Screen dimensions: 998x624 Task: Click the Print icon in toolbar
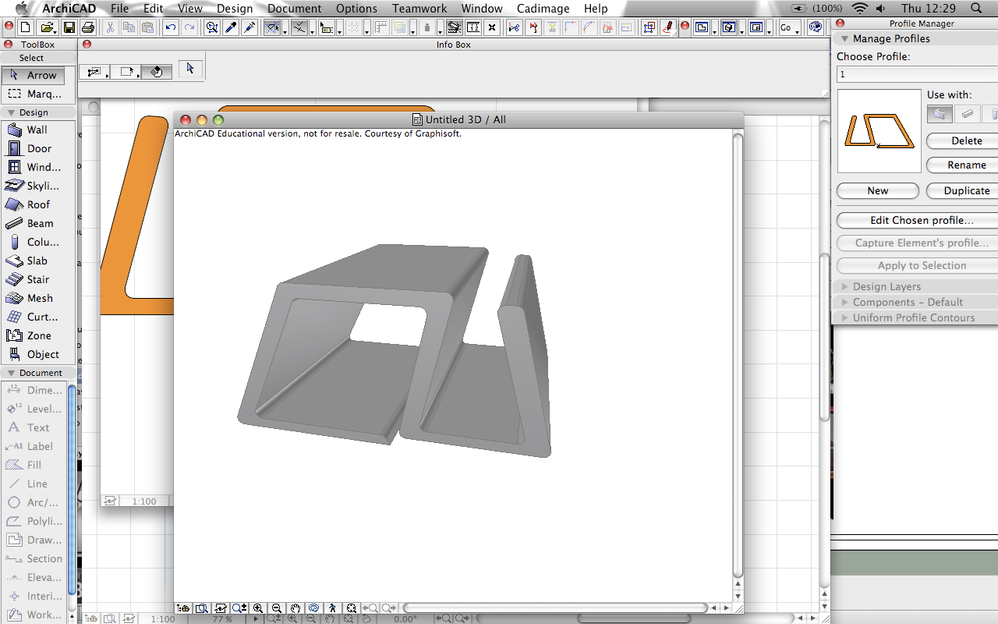pyautogui.click(x=88, y=27)
